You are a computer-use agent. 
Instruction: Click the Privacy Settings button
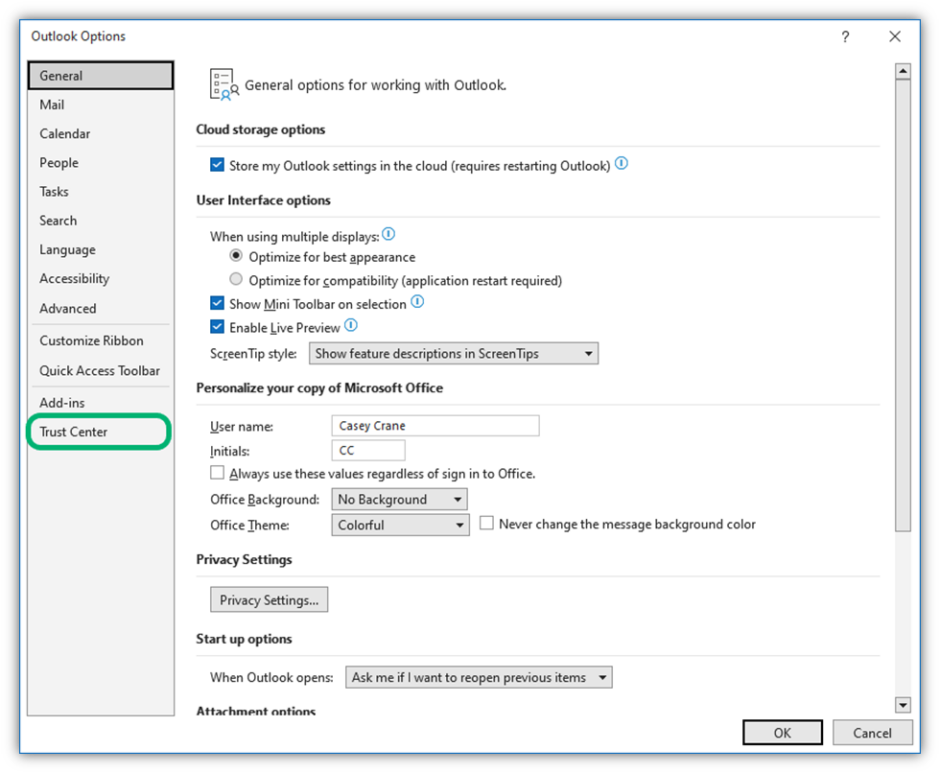(268, 599)
